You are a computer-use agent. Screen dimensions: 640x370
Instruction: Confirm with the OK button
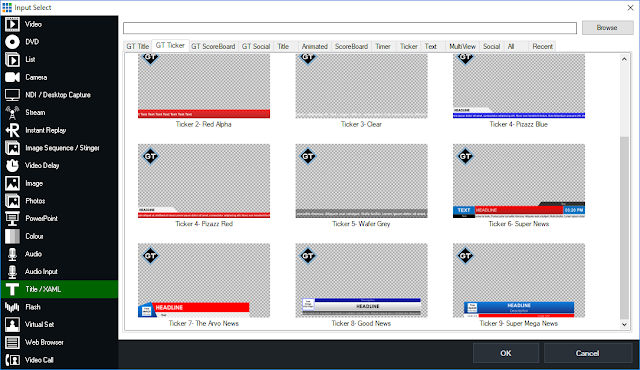506,353
